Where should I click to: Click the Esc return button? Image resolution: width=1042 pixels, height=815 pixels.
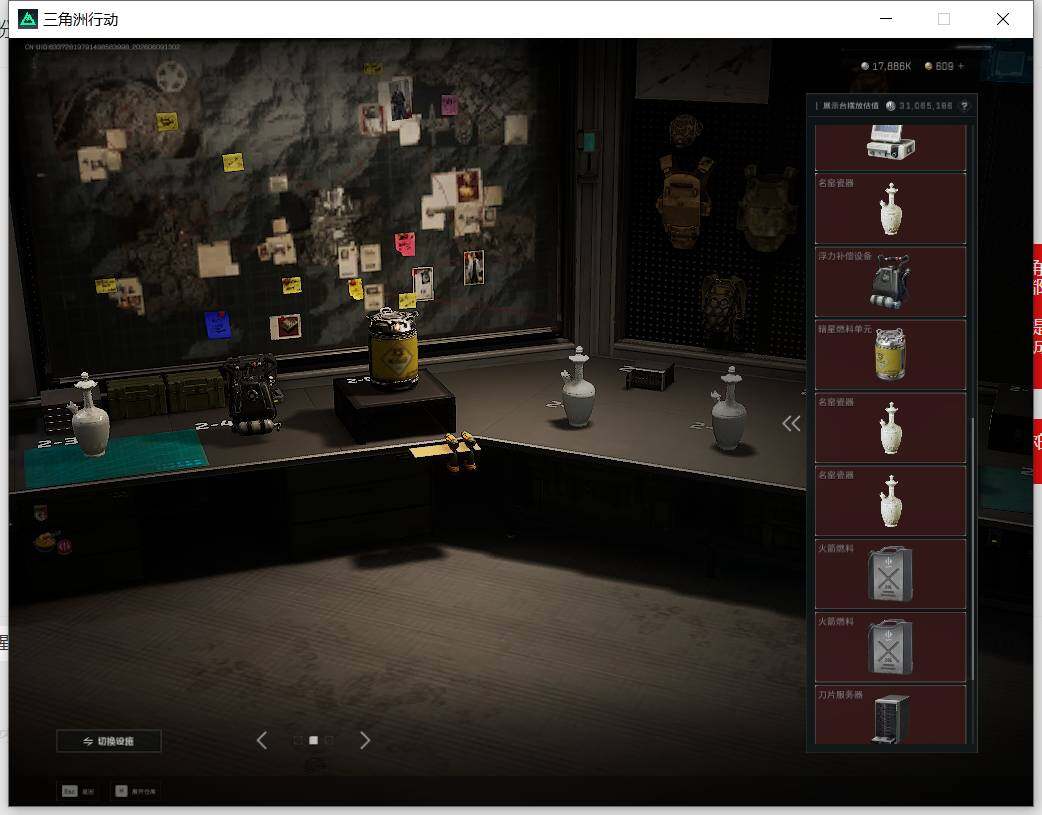pos(78,791)
